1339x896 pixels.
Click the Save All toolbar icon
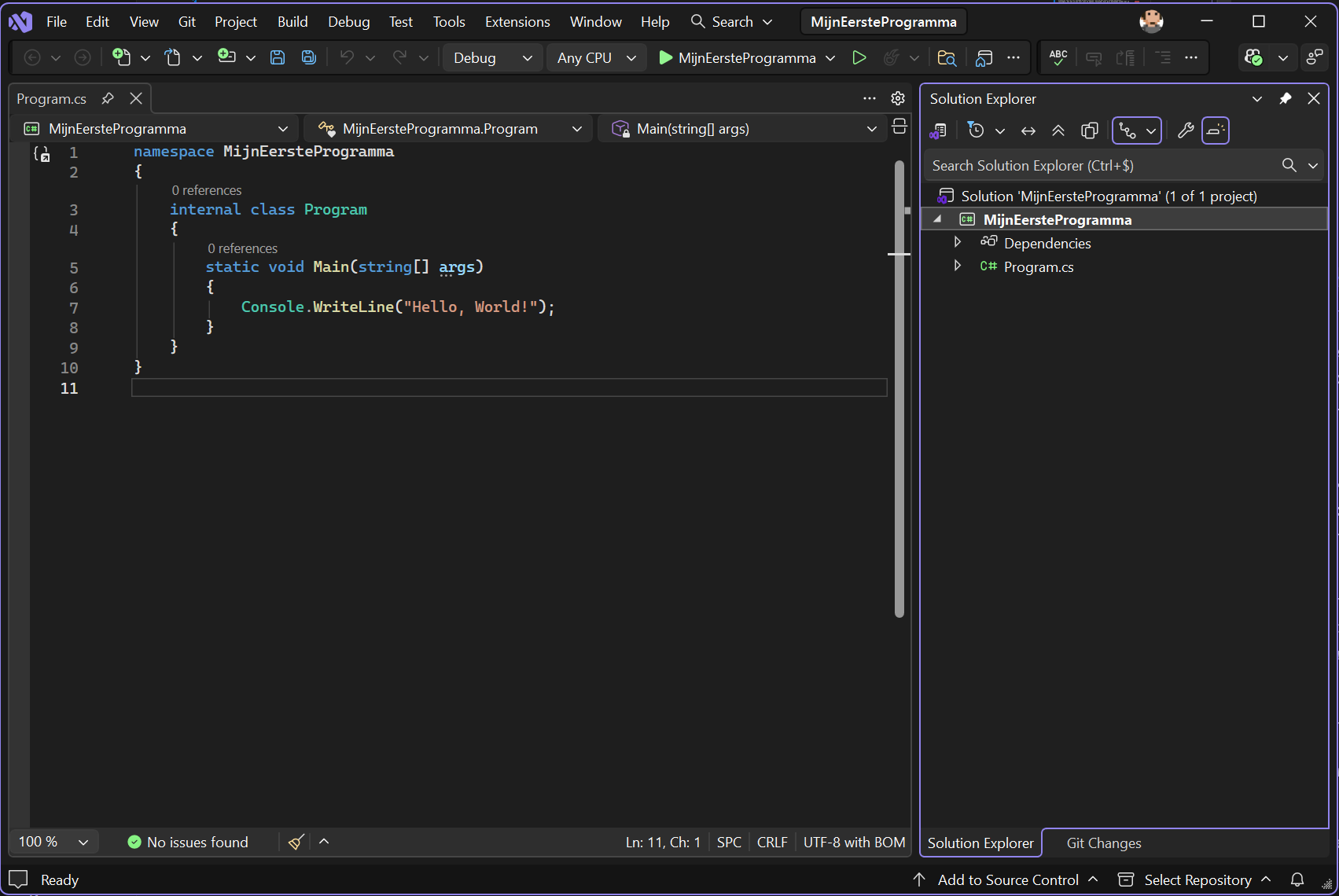pos(309,57)
